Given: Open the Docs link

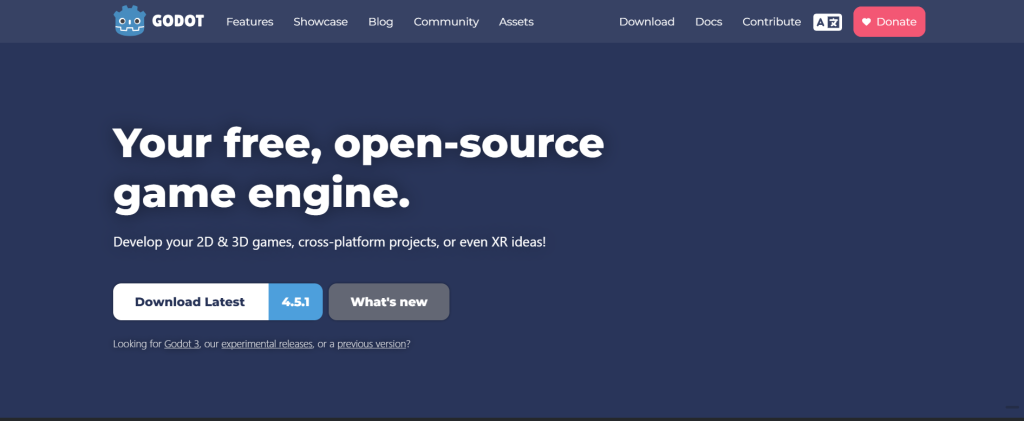Looking at the screenshot, I should point(709,22).
